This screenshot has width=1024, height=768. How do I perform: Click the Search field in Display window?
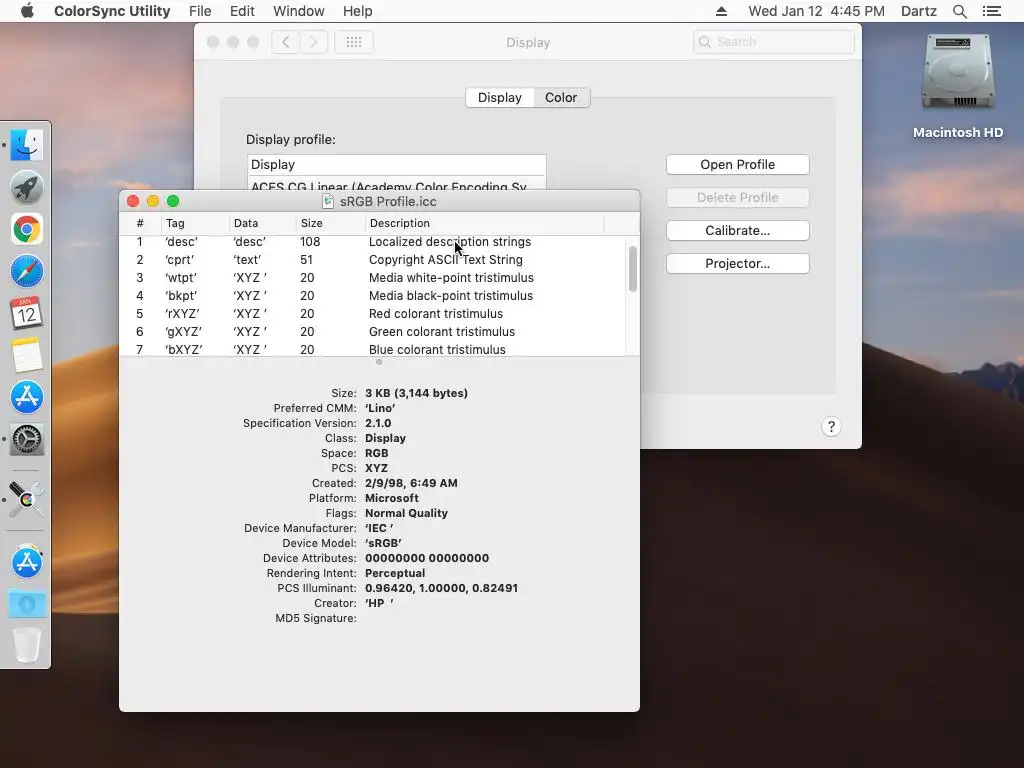pyautogui.click(x=773, y=42)
